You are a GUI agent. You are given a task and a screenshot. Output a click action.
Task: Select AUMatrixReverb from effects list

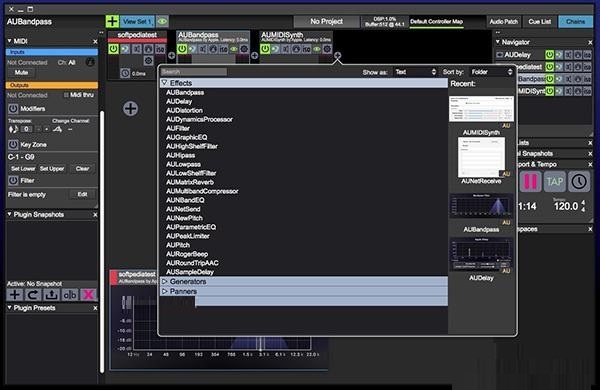coord(190,182)
